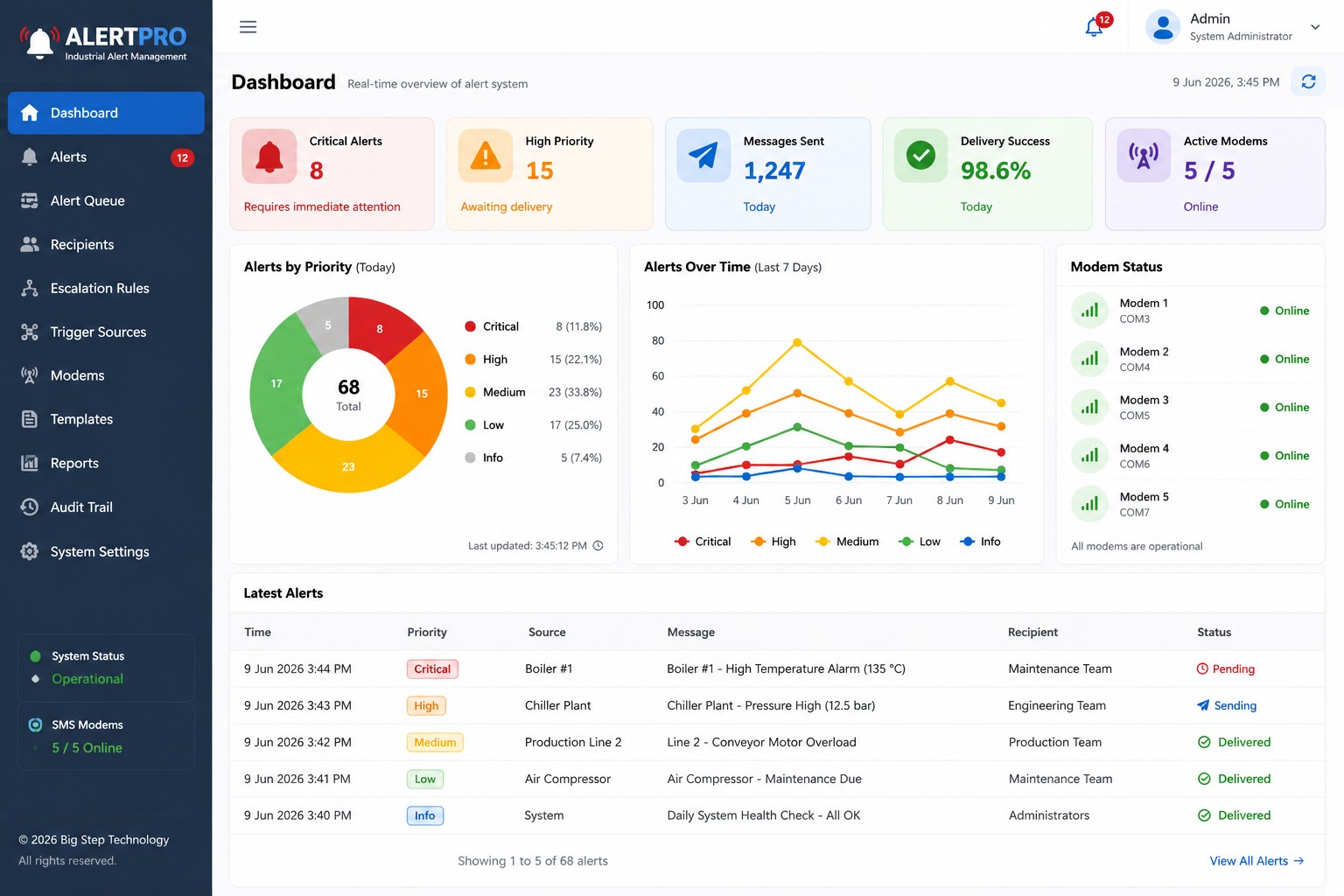
Task: Click the High priority badge
Action: pyautogui.click(x=426, y=706)
